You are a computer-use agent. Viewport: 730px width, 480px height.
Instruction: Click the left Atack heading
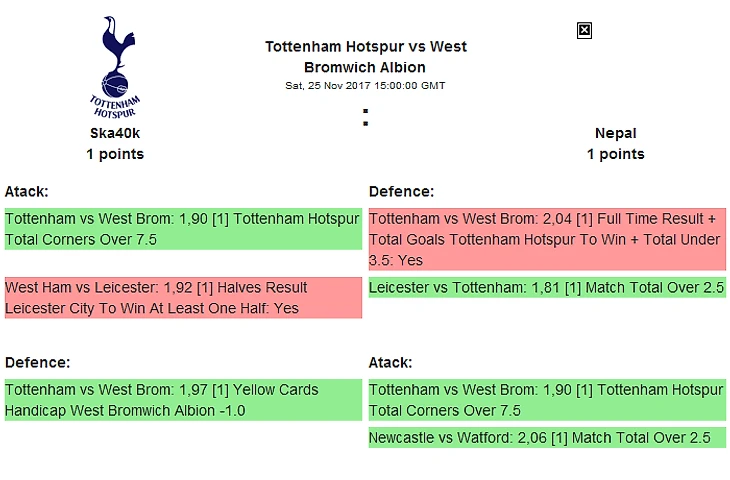click(x=26, y=191)
